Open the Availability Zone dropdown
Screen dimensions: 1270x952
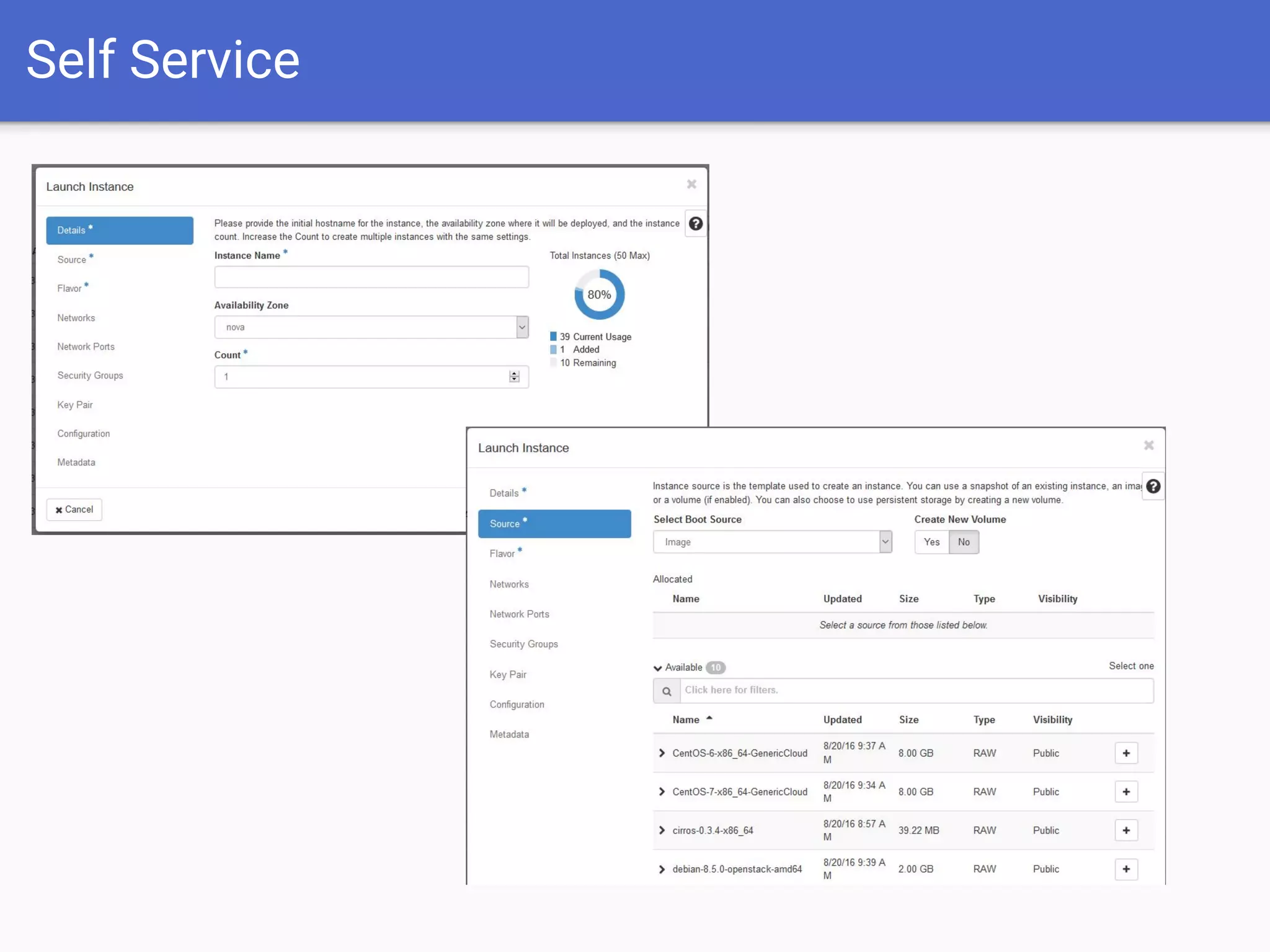point(522,327)
